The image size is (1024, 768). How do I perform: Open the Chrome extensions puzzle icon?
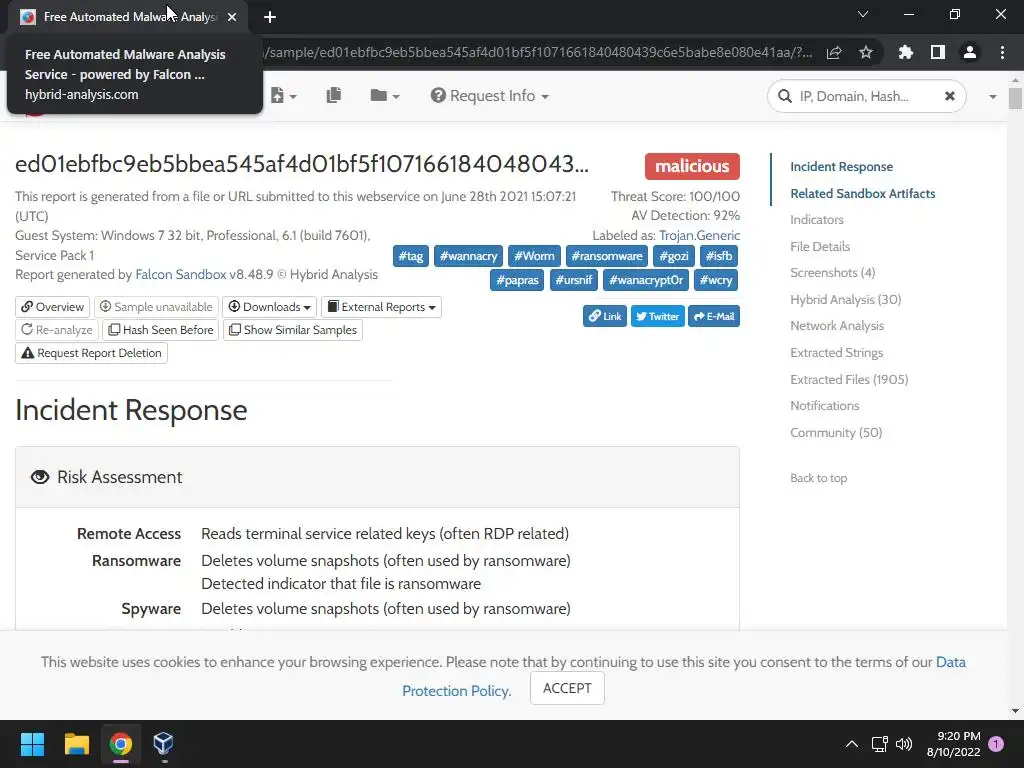click(x=906, y=52)
